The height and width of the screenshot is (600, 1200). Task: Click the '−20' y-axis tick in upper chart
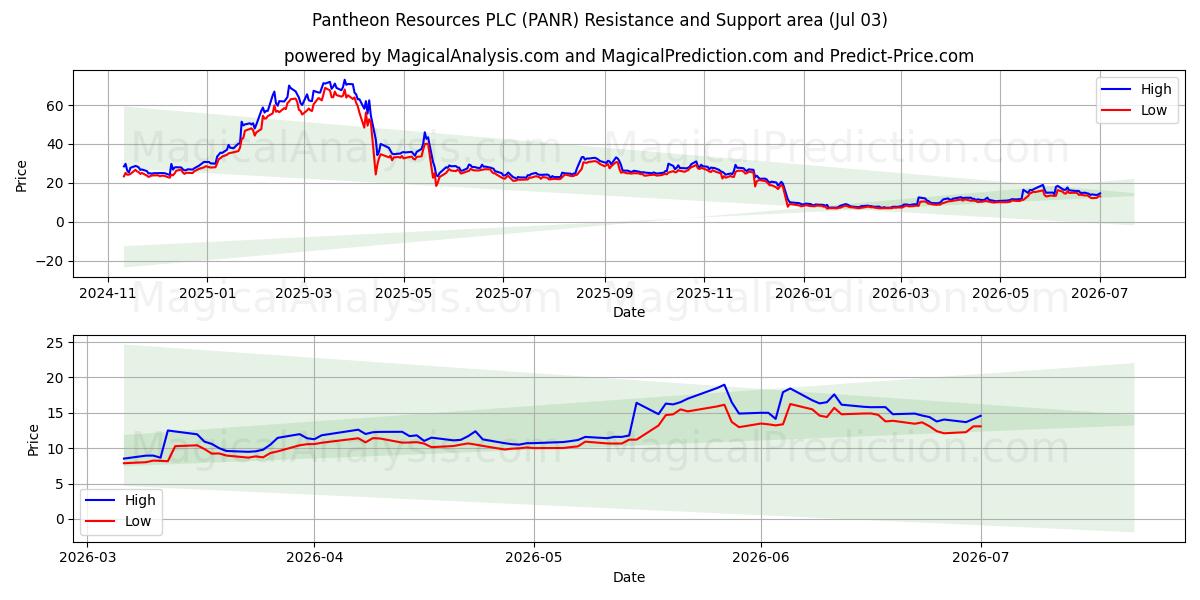pyautogui.click(x=51, y=261)
